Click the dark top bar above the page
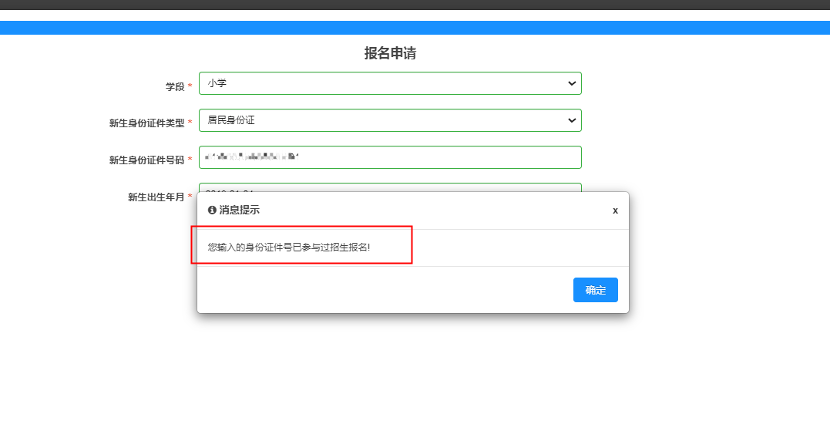 click(415, 5)
